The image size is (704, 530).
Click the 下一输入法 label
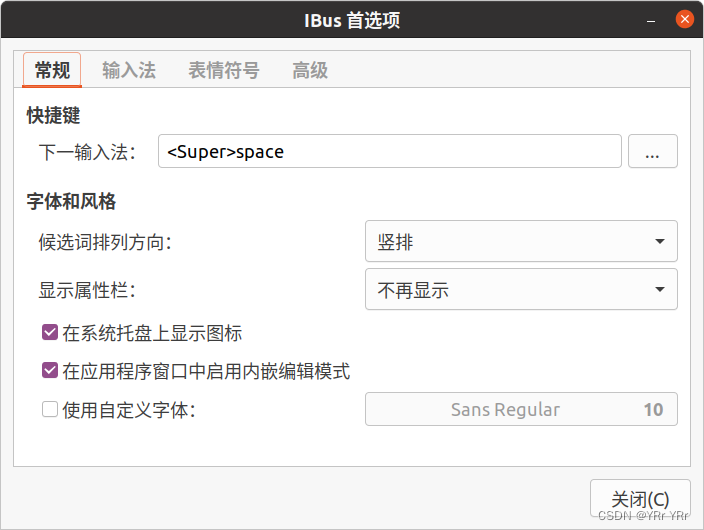click(x=87, y=152)
